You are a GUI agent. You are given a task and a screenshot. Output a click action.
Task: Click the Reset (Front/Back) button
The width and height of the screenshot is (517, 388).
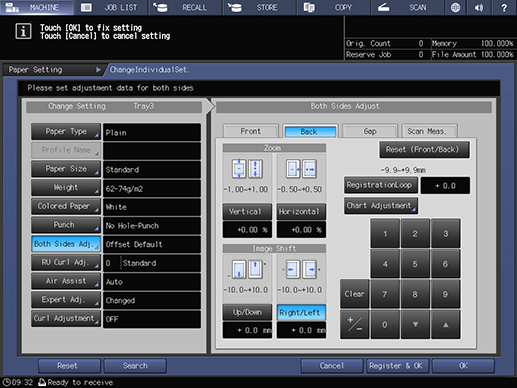point(424,150)
